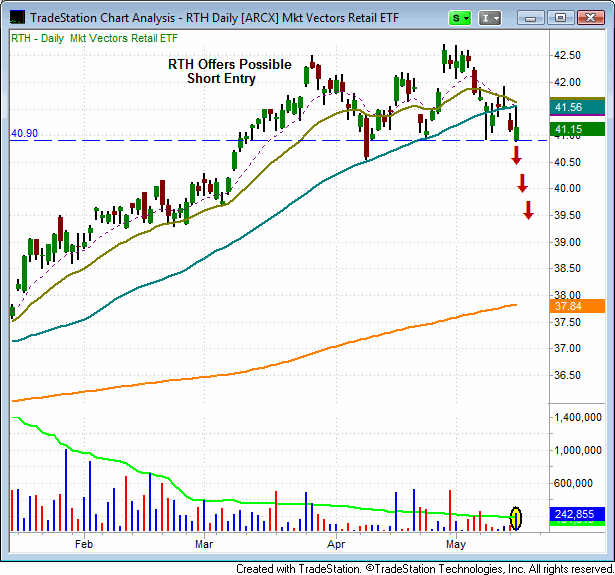Click the 'RTH - Daily Mkt Vectors Retail ETF' header

click(x=94, y=38)
